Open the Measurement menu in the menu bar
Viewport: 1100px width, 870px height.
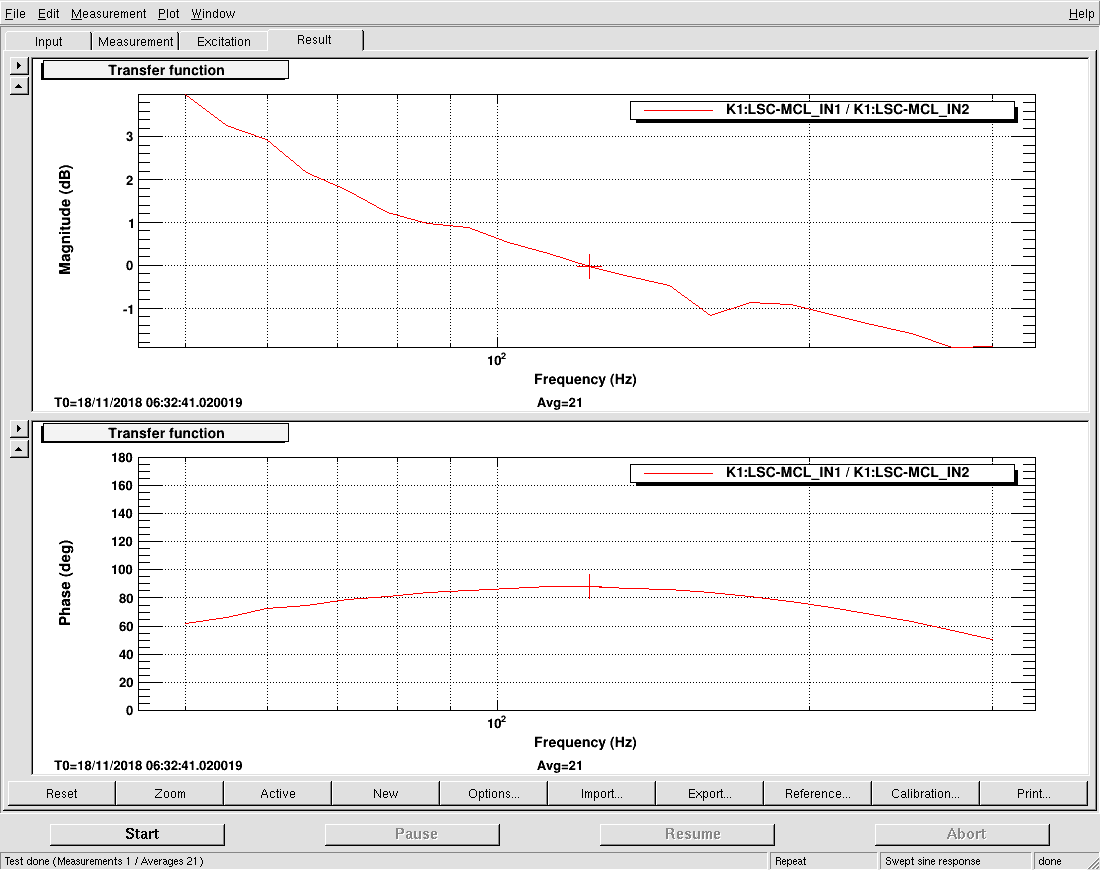coord(109,13)
